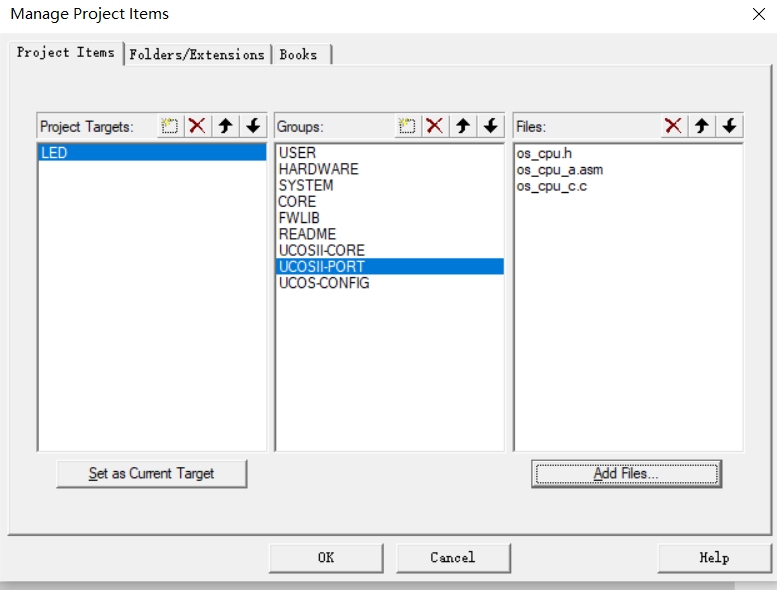Image resolution: width=778 pixels, height=590 pixels.
Task: Select the USER group
Action: pos(389,153)
